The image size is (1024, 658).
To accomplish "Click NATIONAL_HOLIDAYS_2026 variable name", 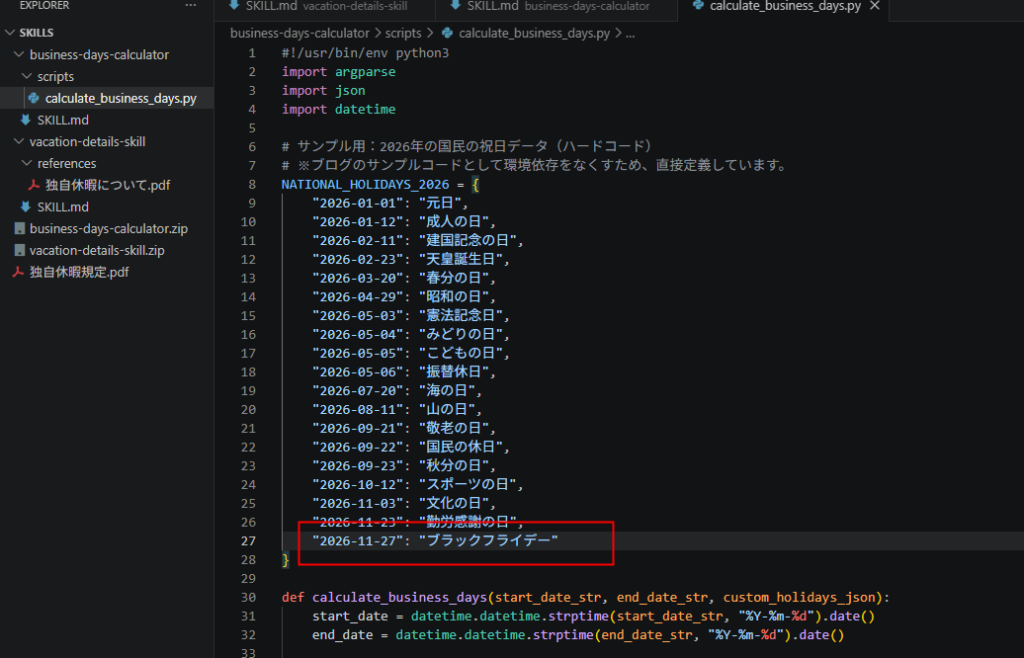I will [366, 185].
